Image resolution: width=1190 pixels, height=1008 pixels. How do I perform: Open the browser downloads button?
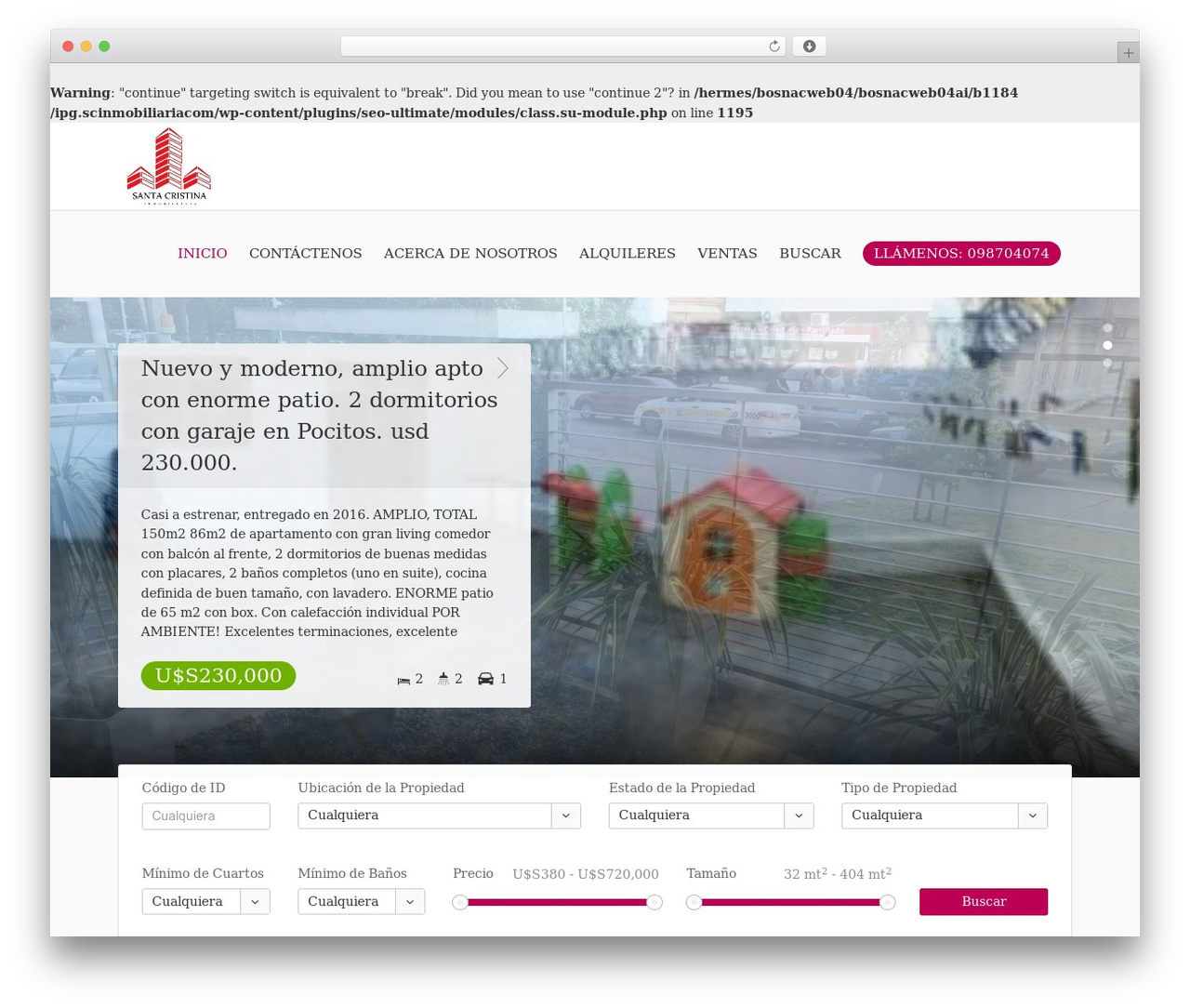[810, 46]
